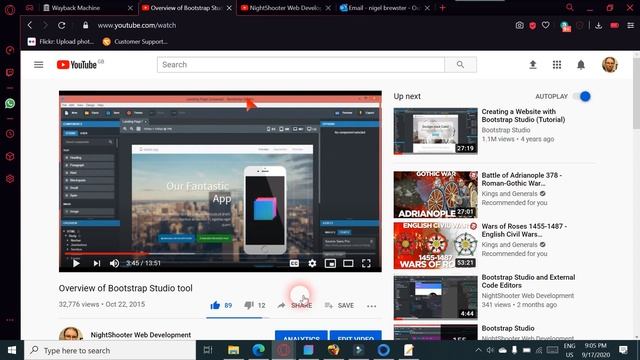Open the channel Analytics button
640x360 pixels.
[x=301, y=336]
